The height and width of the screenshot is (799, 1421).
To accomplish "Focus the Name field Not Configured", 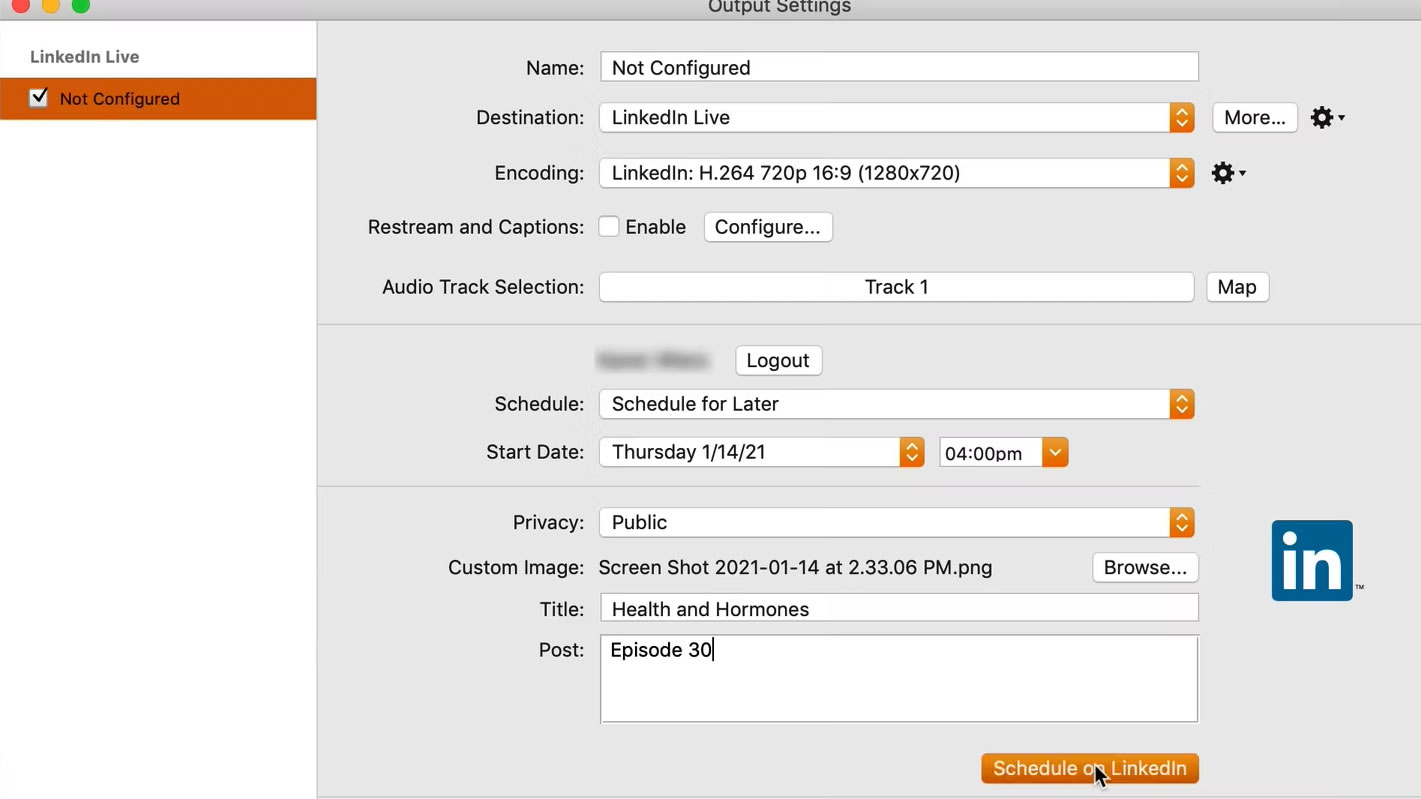I will 899,68.
